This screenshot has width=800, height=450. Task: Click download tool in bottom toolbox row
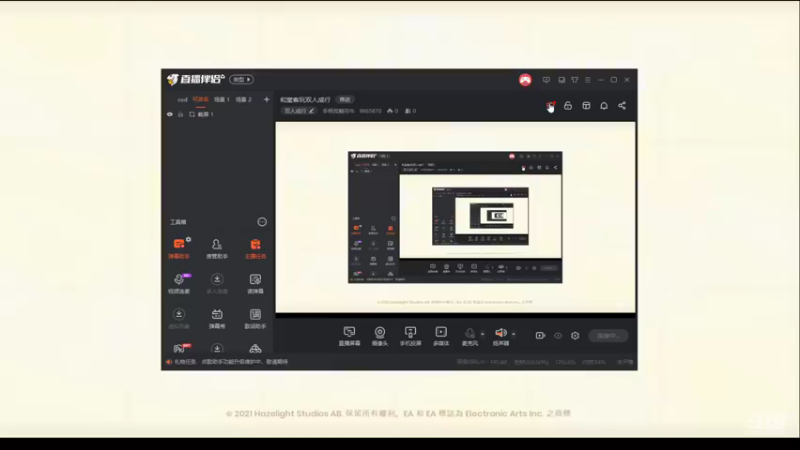point(217,348)
